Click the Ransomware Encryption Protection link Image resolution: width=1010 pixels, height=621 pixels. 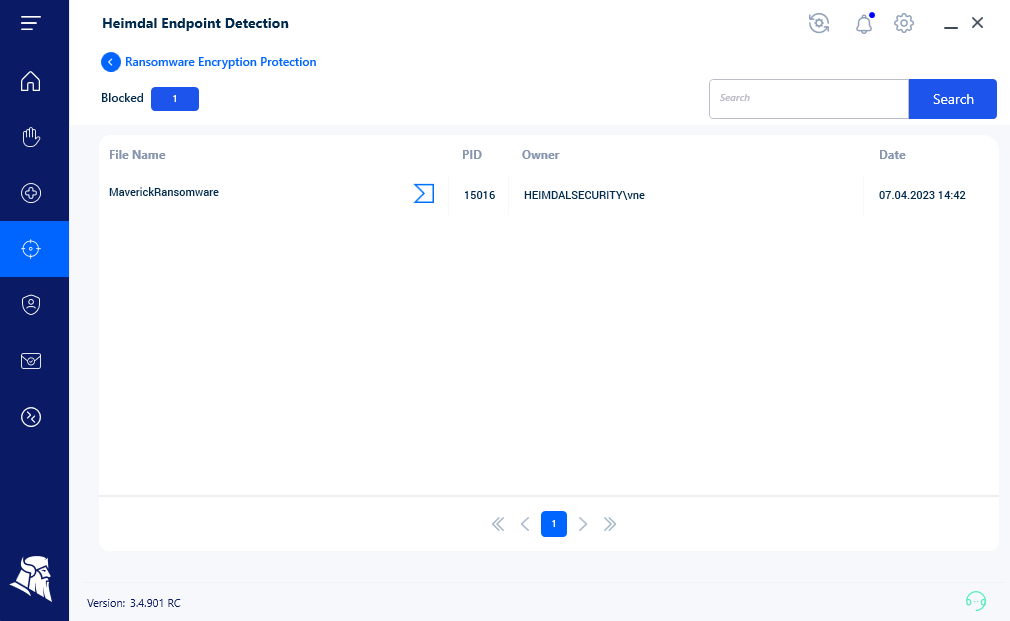(x=220, y=62)
